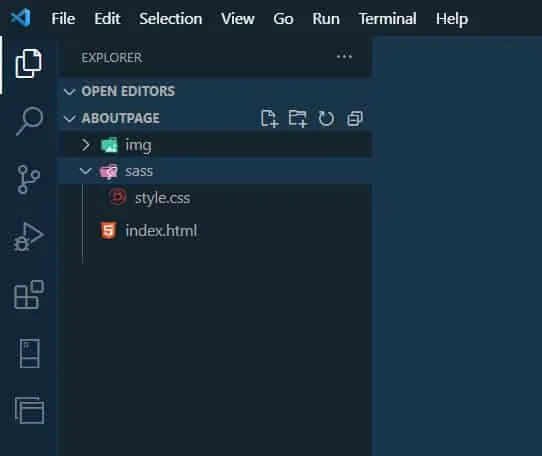Open the Run and Debug view
The height and width of the screenshot is (456, 542).
coord(28,237)
